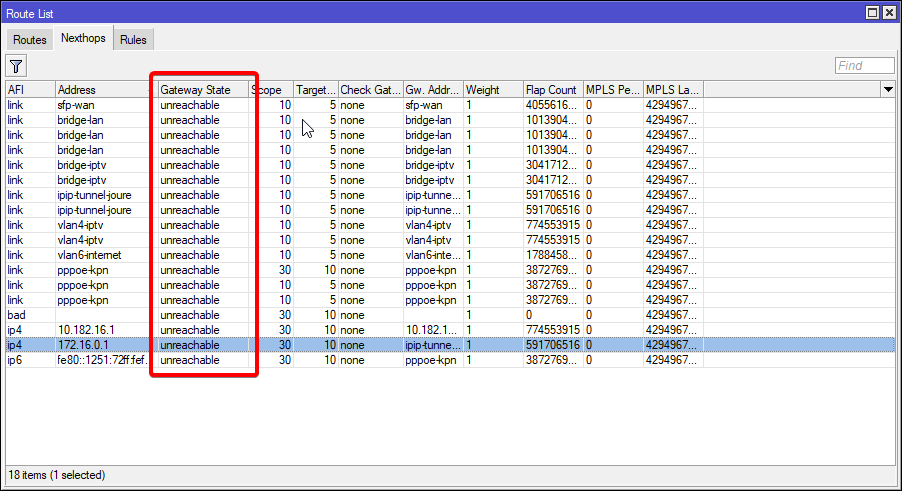Sort by Gw. Address column header
902x491 pixels.
(x=433, y=90)
